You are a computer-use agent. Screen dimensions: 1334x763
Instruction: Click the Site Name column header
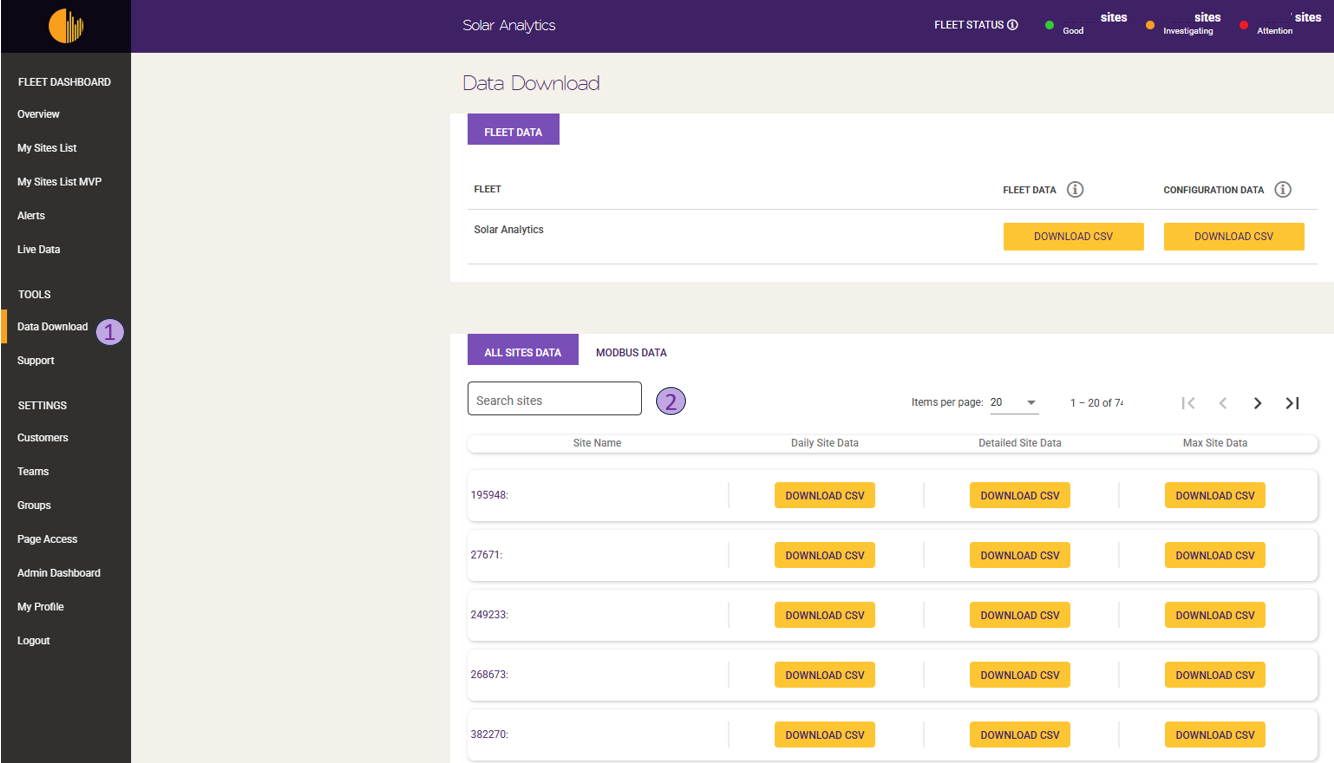pos(597,443)
